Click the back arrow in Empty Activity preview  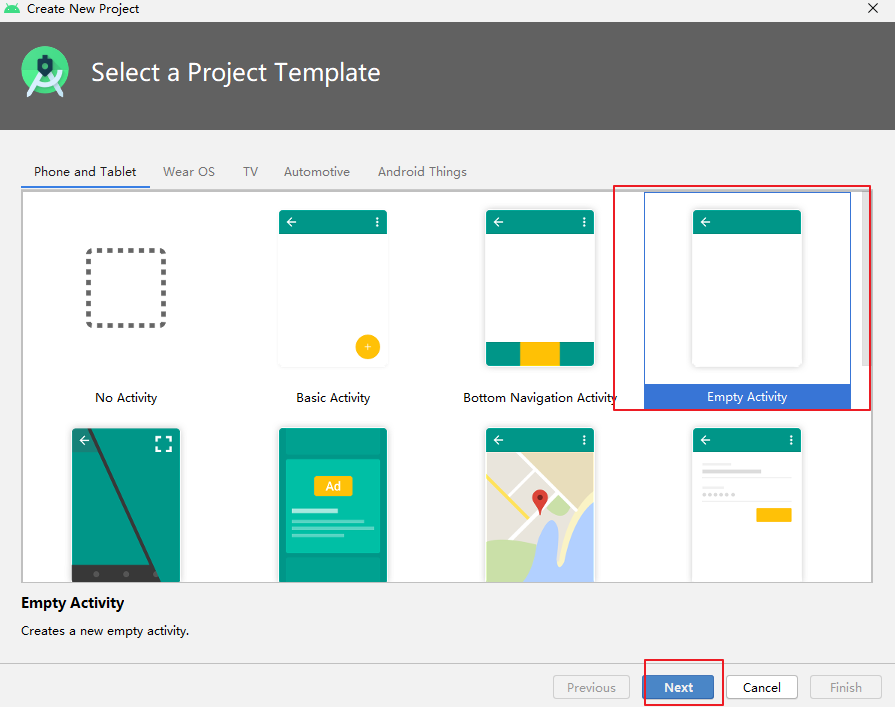tap(705, 222)
